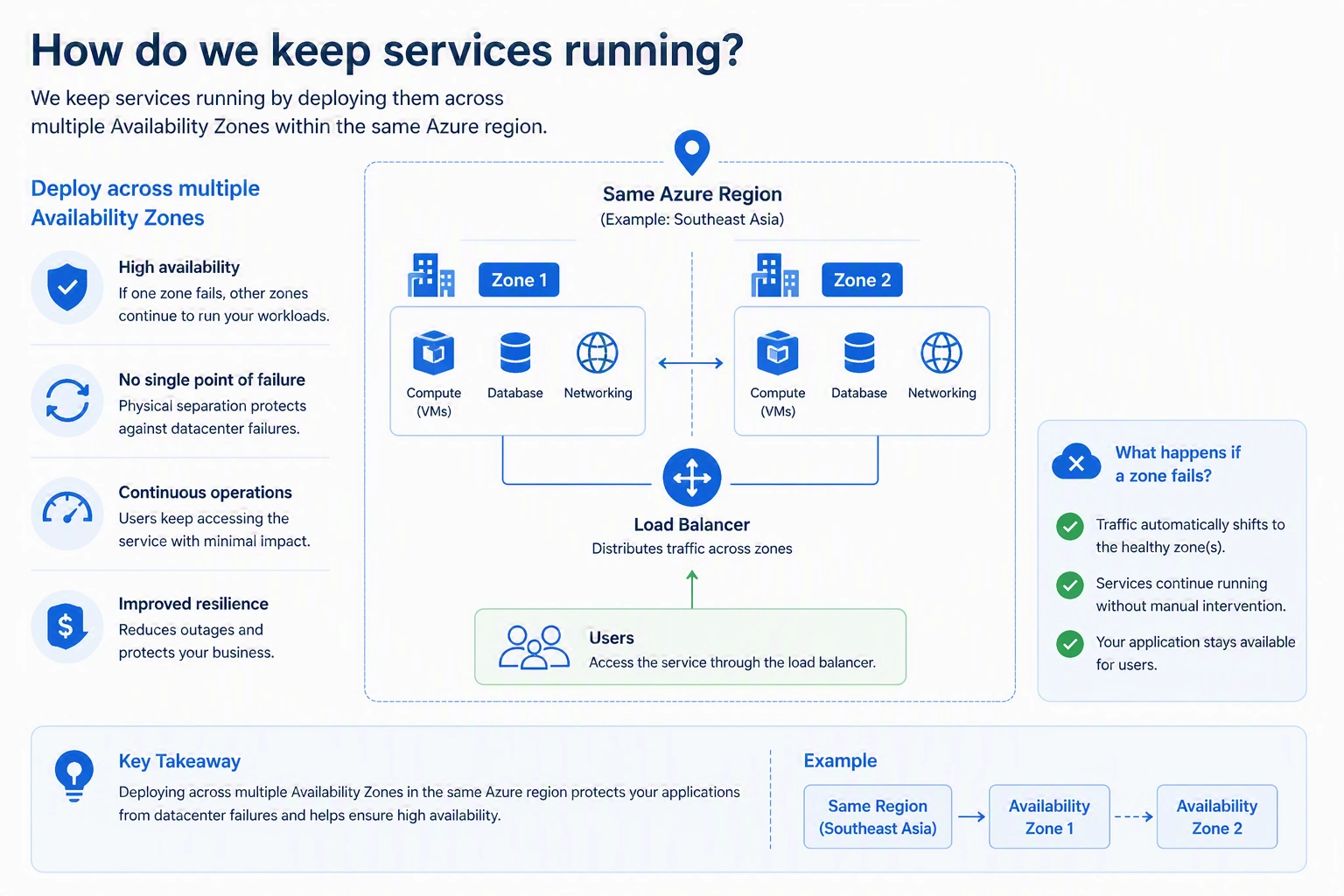The image size is (1344, 896).
Task: Click the Example heading
Action: click(x=840, y=761)
